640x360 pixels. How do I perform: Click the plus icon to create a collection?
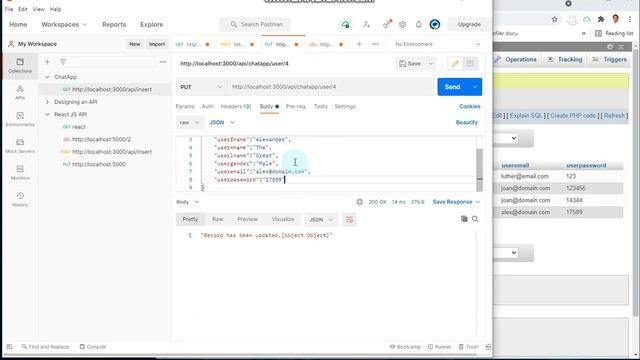47,62
